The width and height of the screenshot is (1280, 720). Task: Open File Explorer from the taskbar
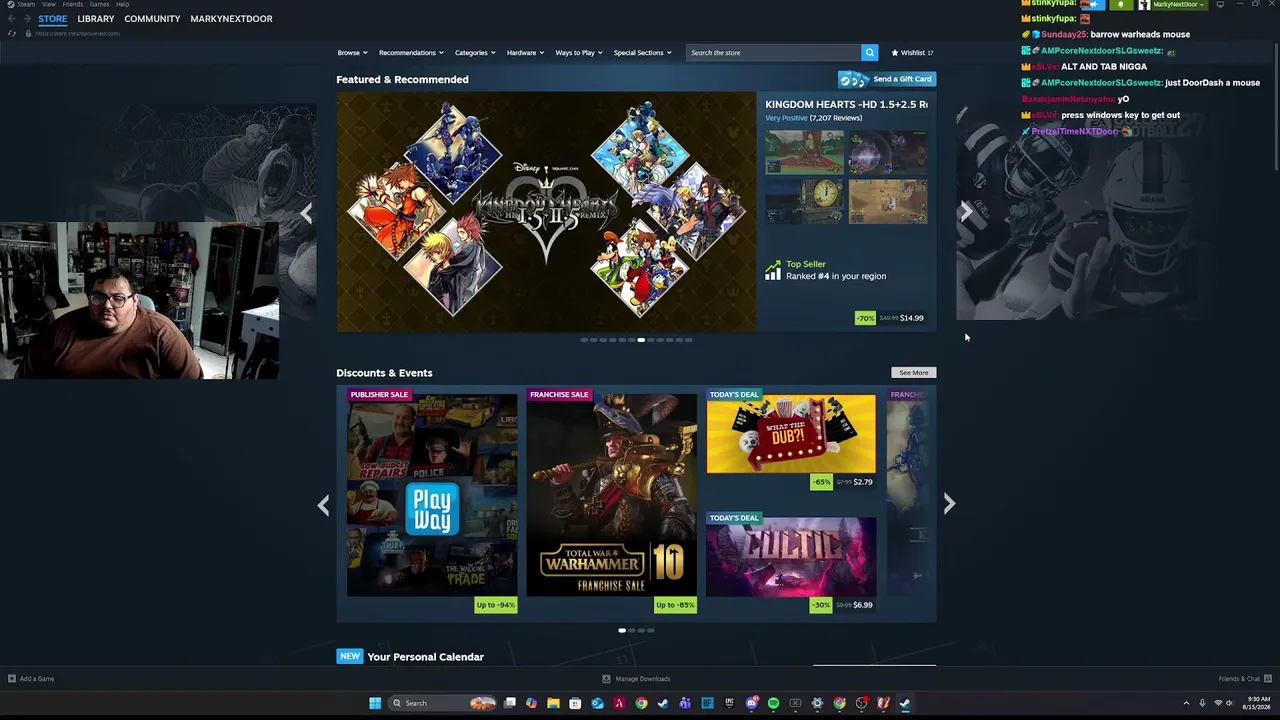(553, 703)
